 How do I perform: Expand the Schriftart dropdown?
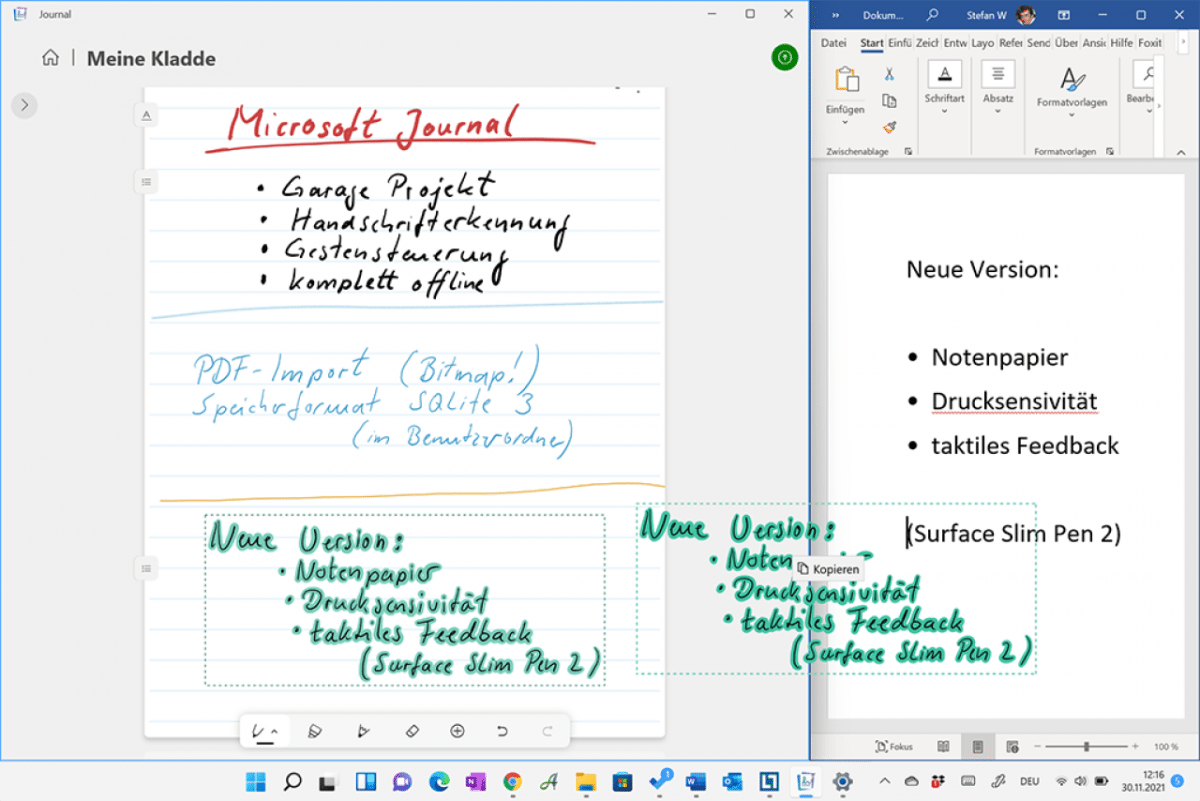[x=944, y=99]
